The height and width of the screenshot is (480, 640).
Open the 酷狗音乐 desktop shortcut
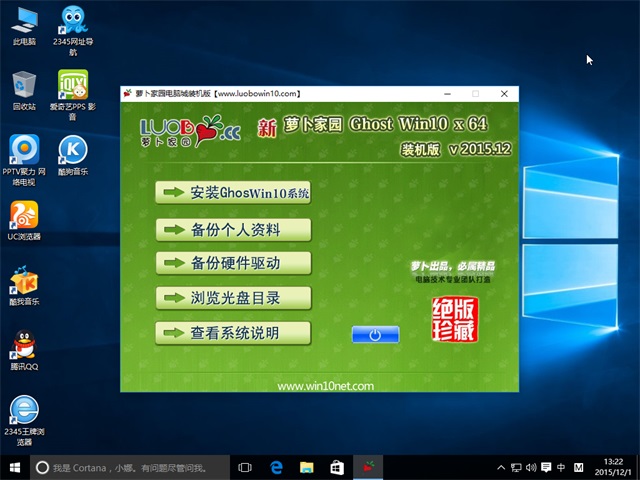coord(73,155)
